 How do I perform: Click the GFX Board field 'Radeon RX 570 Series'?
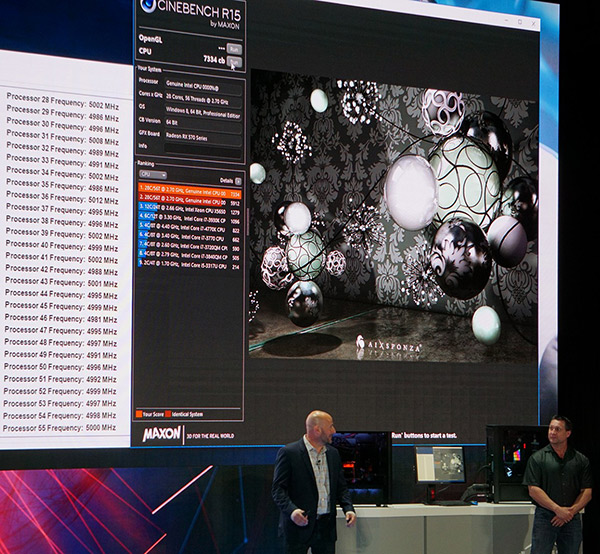(x=204, y=137)
